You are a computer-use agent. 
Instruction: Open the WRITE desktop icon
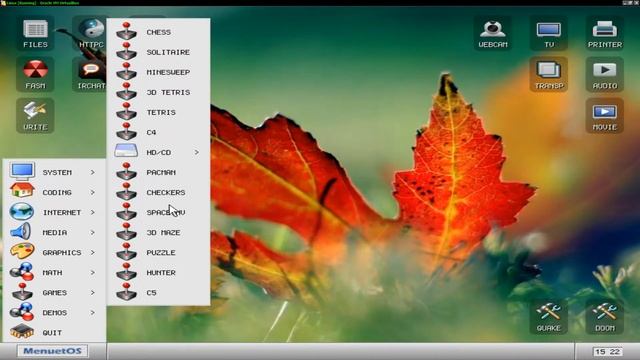[36, 116]
